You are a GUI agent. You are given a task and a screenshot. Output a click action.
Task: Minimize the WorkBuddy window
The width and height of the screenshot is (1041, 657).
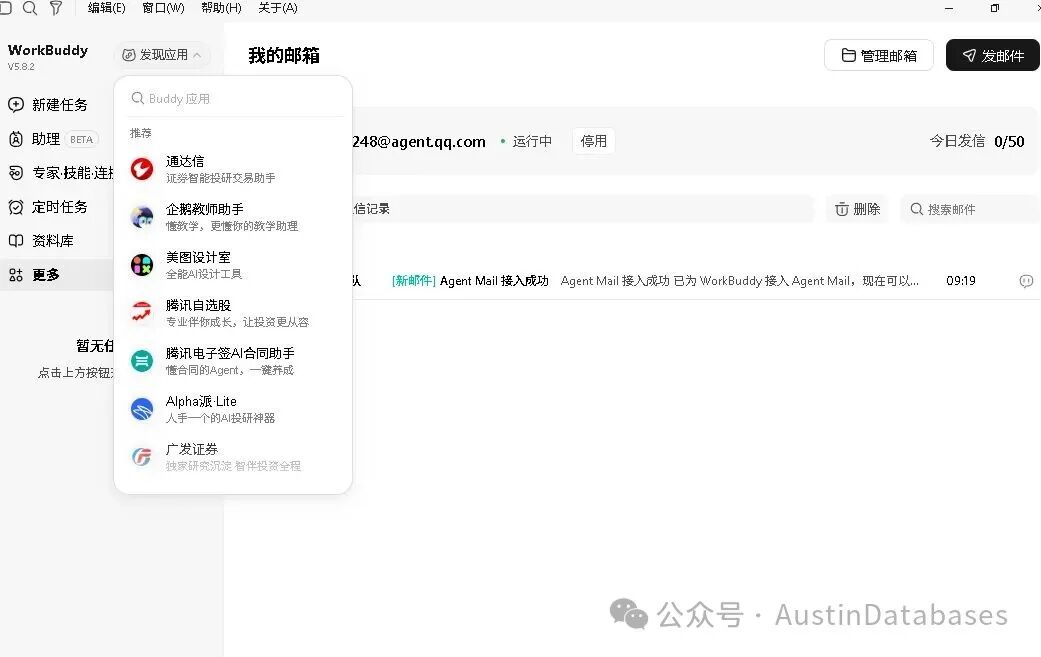point(949,8)
